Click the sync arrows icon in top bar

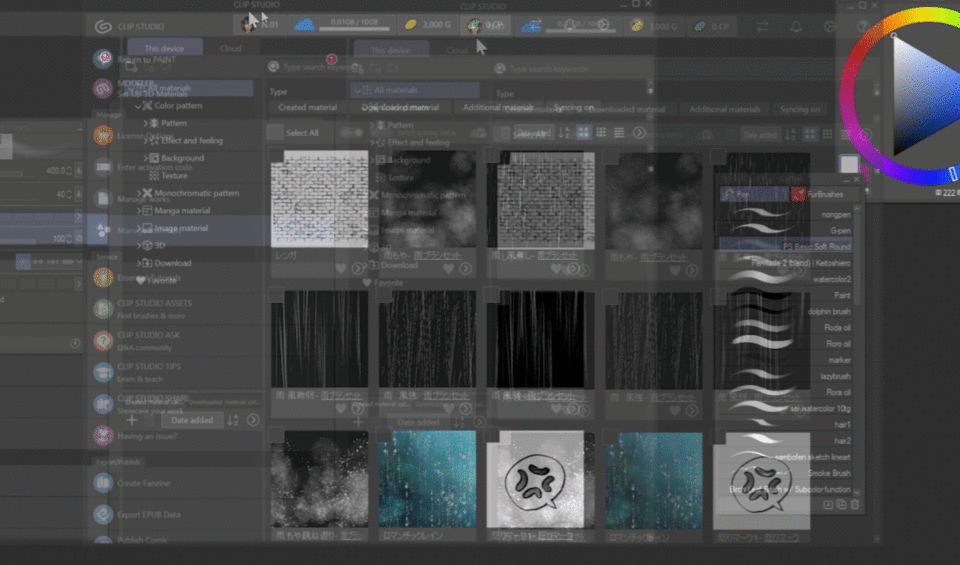(x=762, y=26)
